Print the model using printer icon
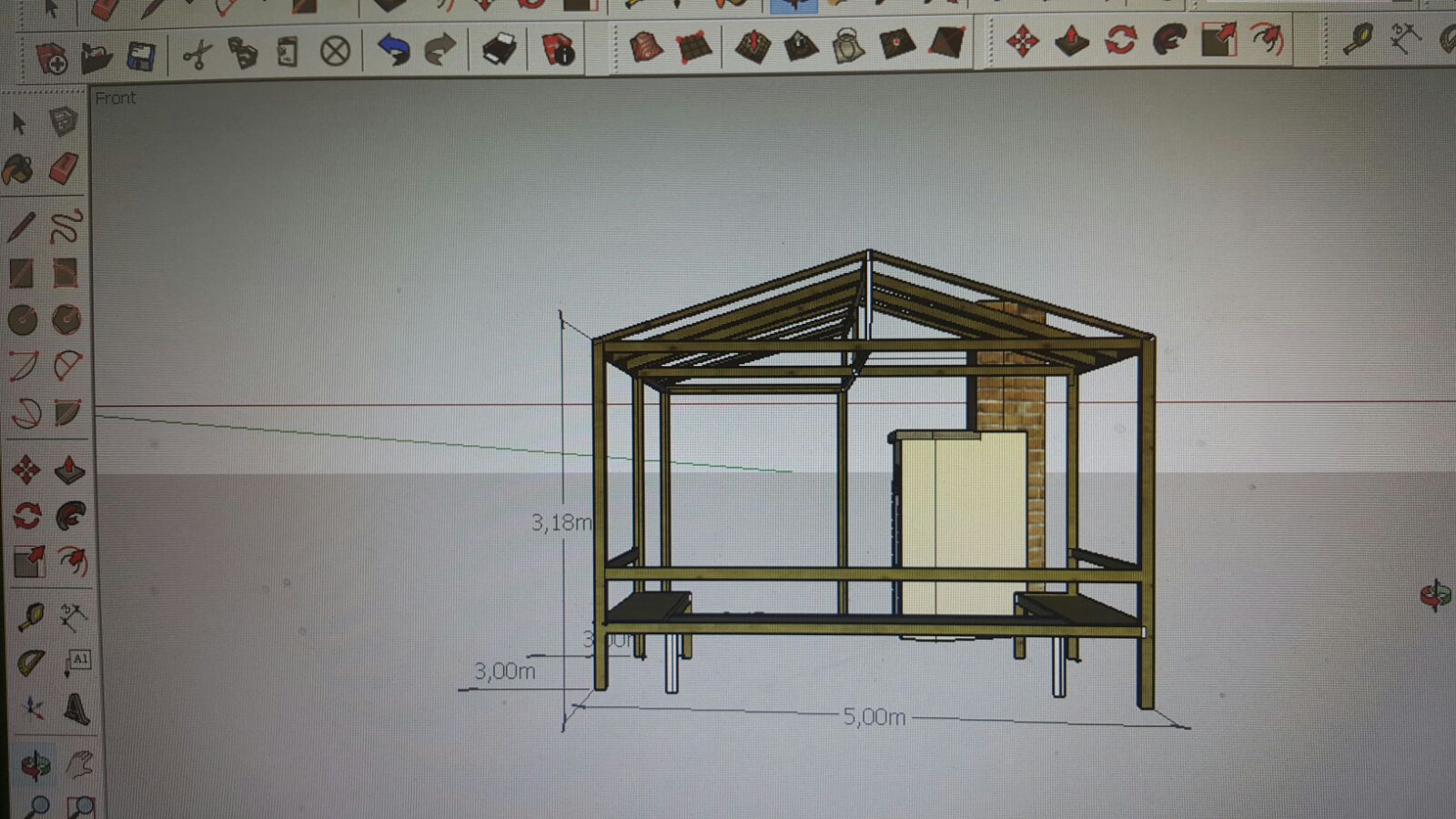Image resolution: width=1456 pixels, height=819 pixels. 498,49
